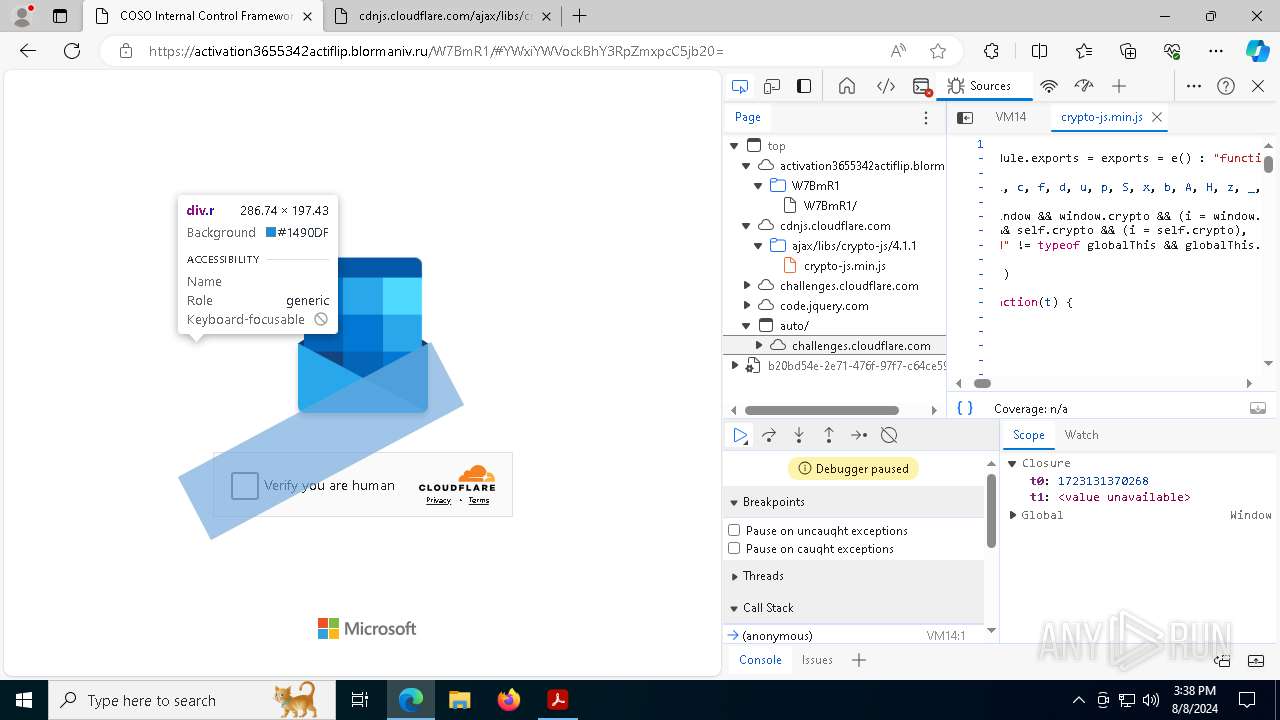Viewport: 1280px width, 720px height.
Task: Add more tools with DevTools plus button
Action: point(1119,86)
